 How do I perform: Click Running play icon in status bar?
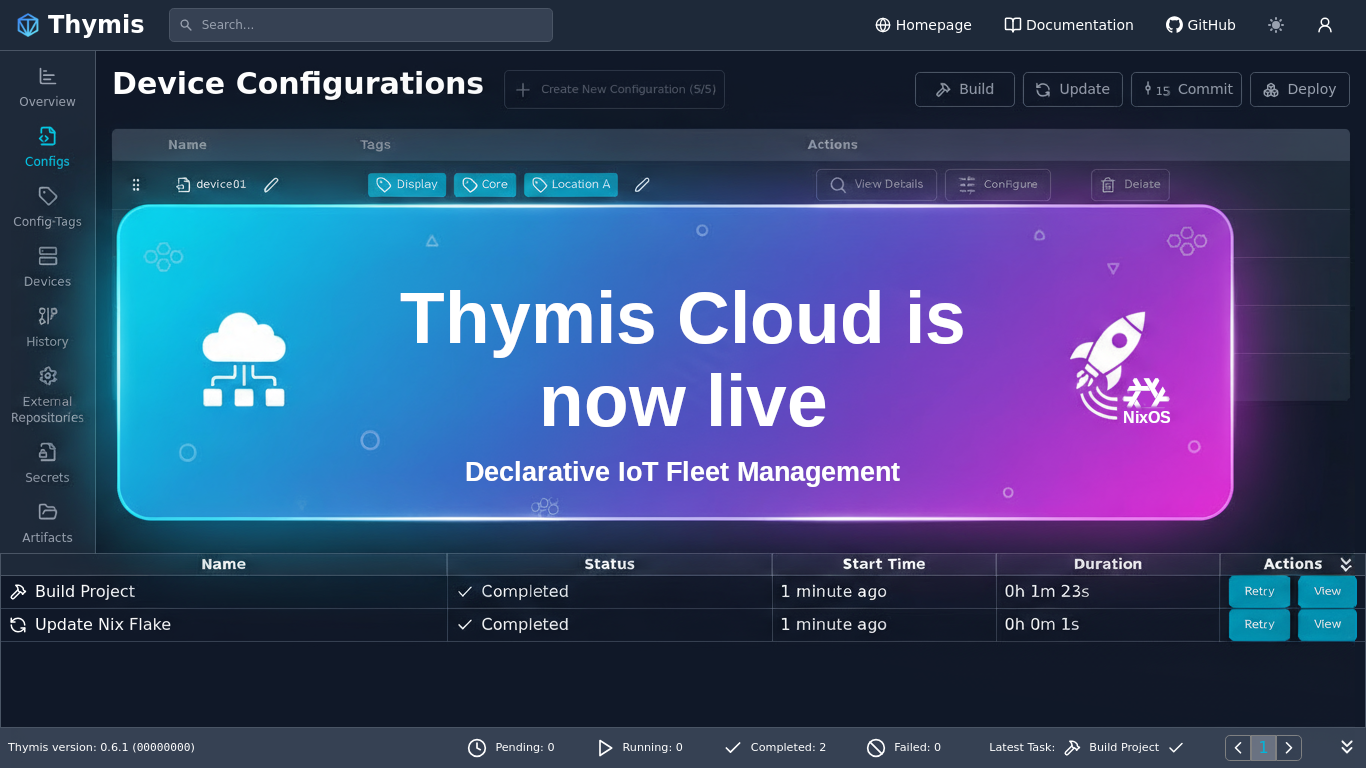point(604,748)
